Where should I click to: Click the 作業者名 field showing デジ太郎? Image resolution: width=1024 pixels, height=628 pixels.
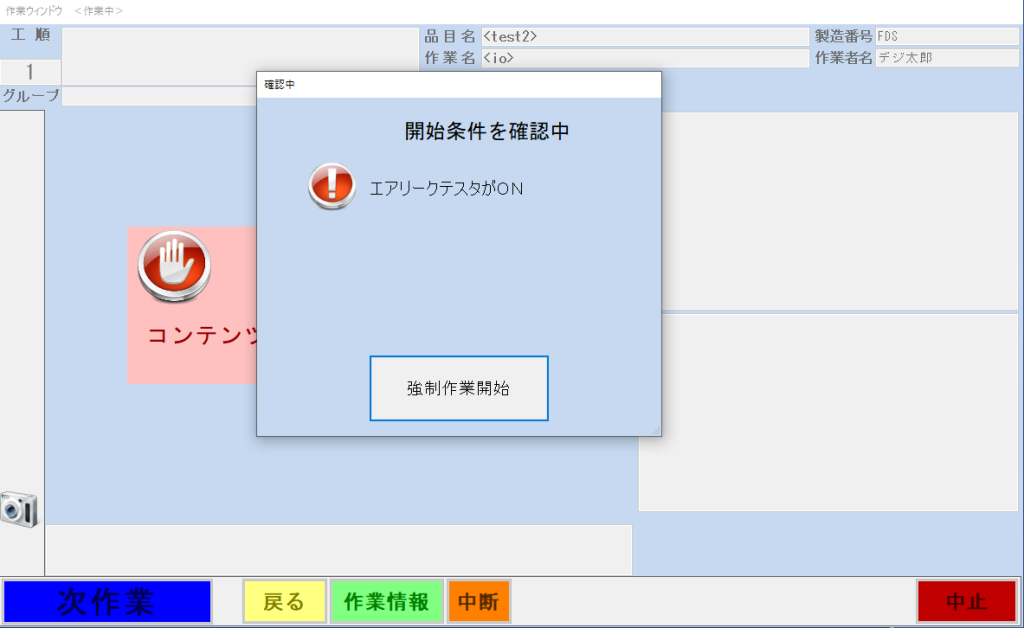coord(947,58)
